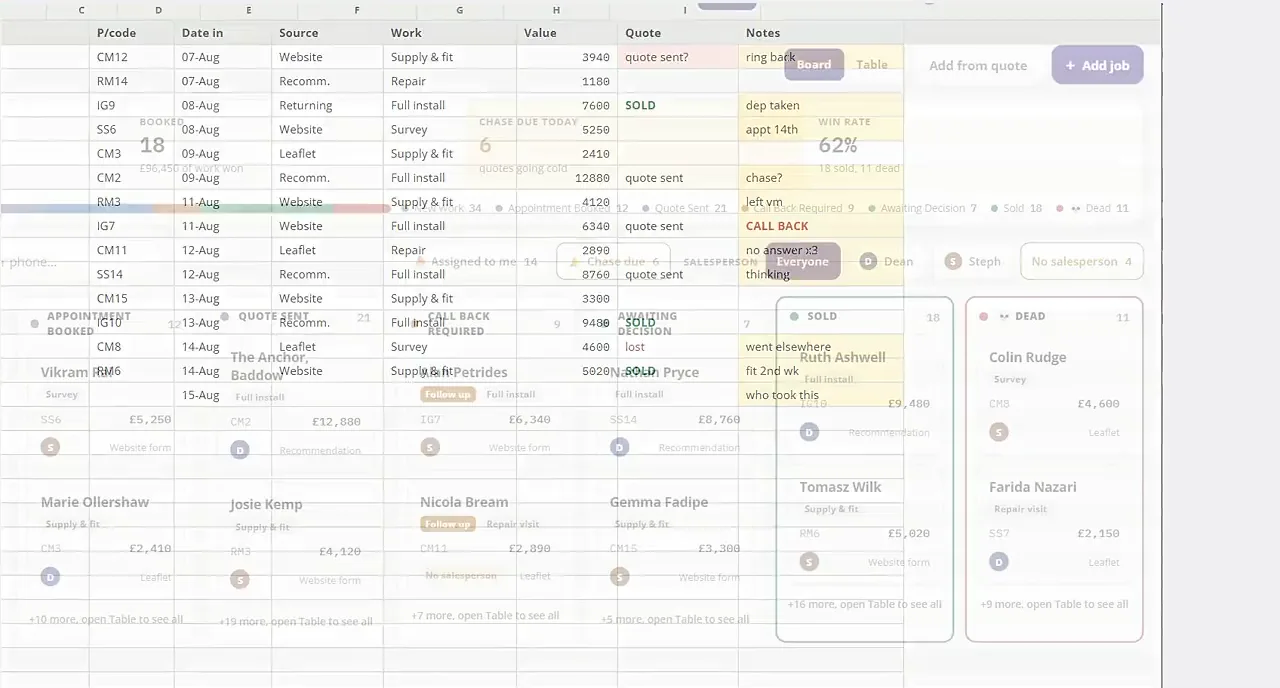Toggle the No salesperson 4 filter
Viewport: 1280px width, 688px height.
click(1081, 262)
